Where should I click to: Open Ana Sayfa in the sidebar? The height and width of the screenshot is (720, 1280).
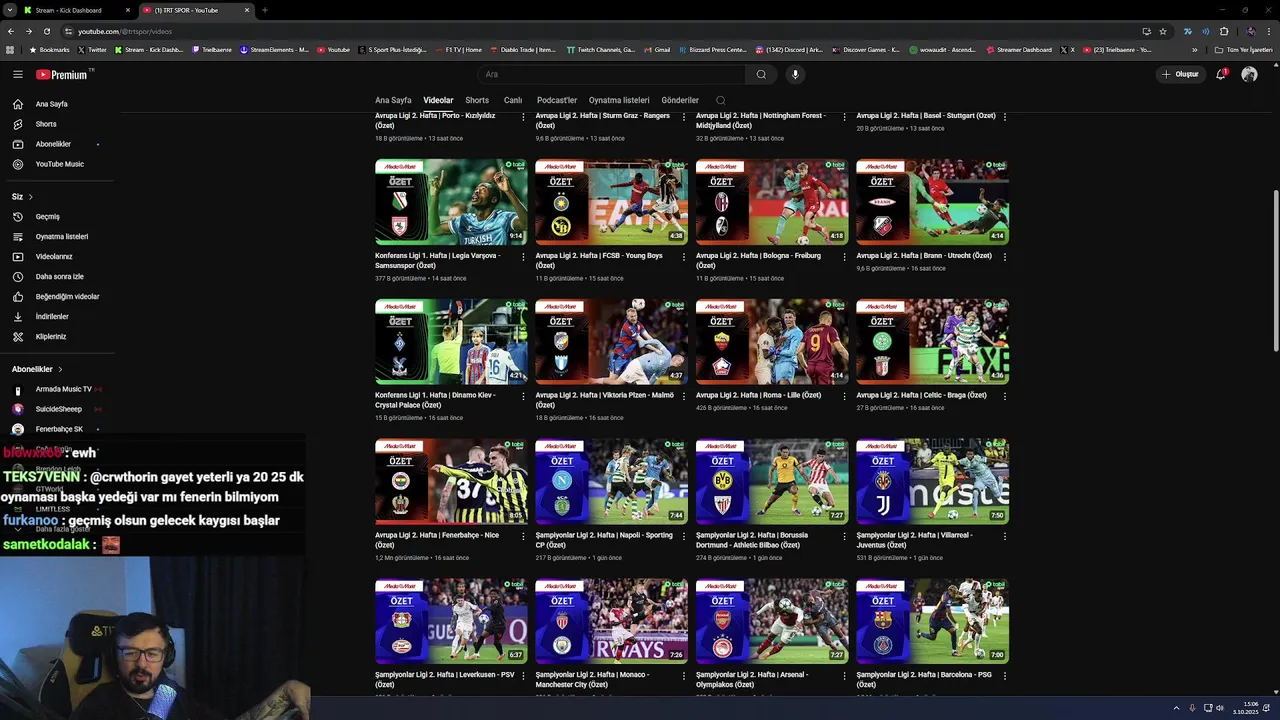click(52, 104)
